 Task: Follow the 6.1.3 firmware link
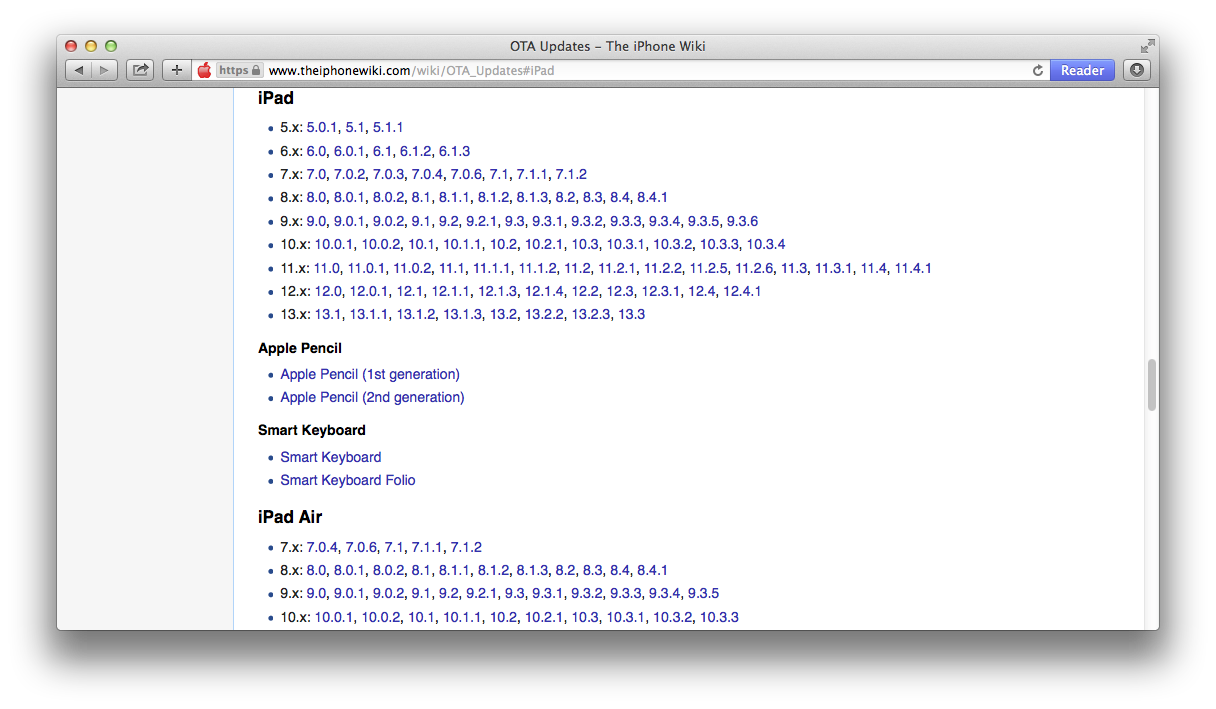[x=454, y=151]
